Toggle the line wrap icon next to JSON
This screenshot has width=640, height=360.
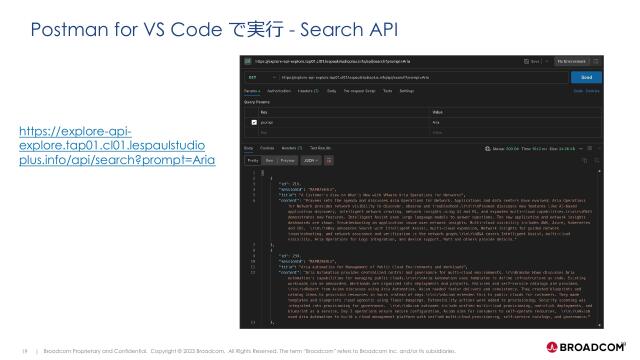coord(329,160)
